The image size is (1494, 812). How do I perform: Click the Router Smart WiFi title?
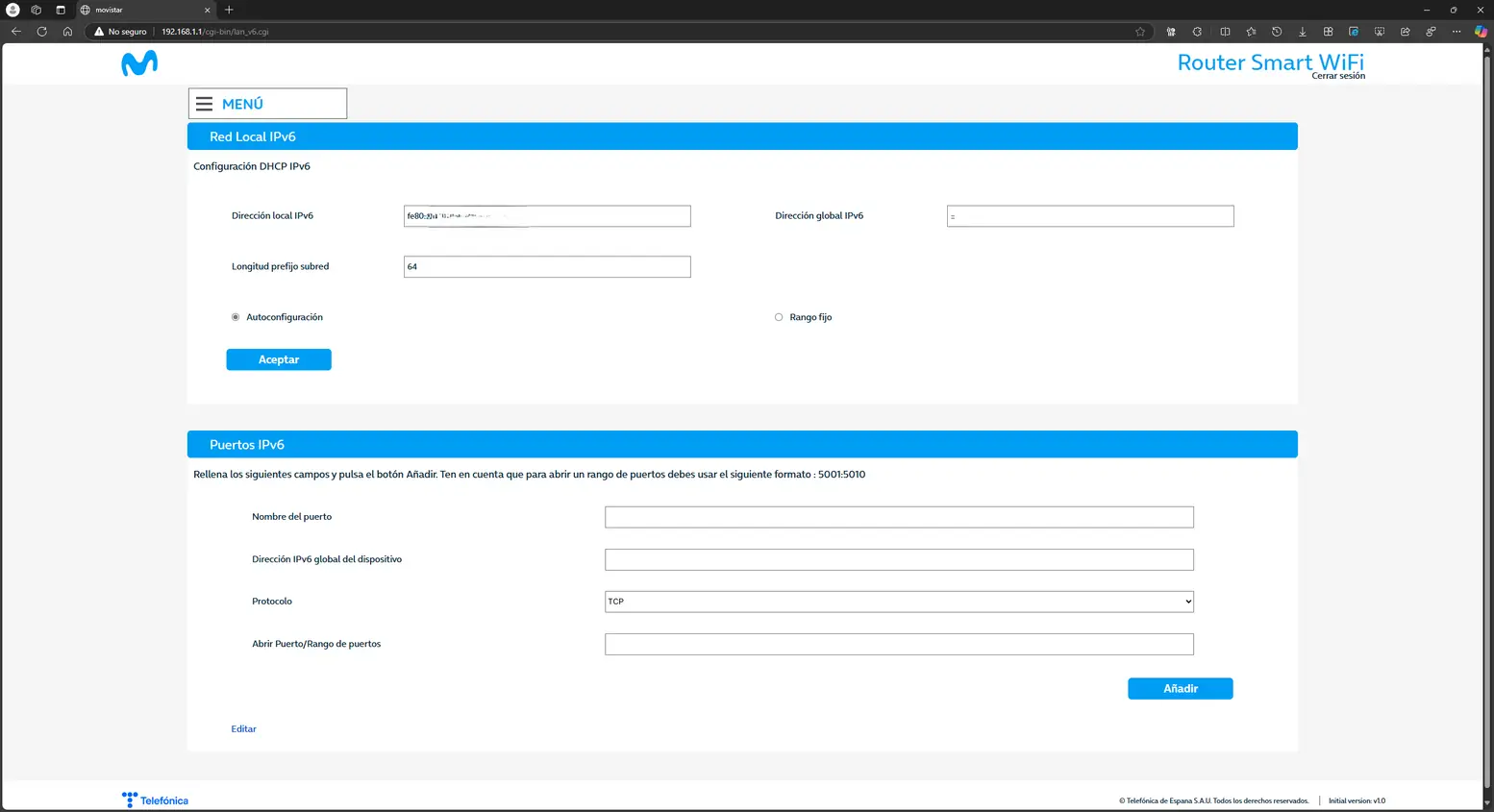pos(1270,62)
